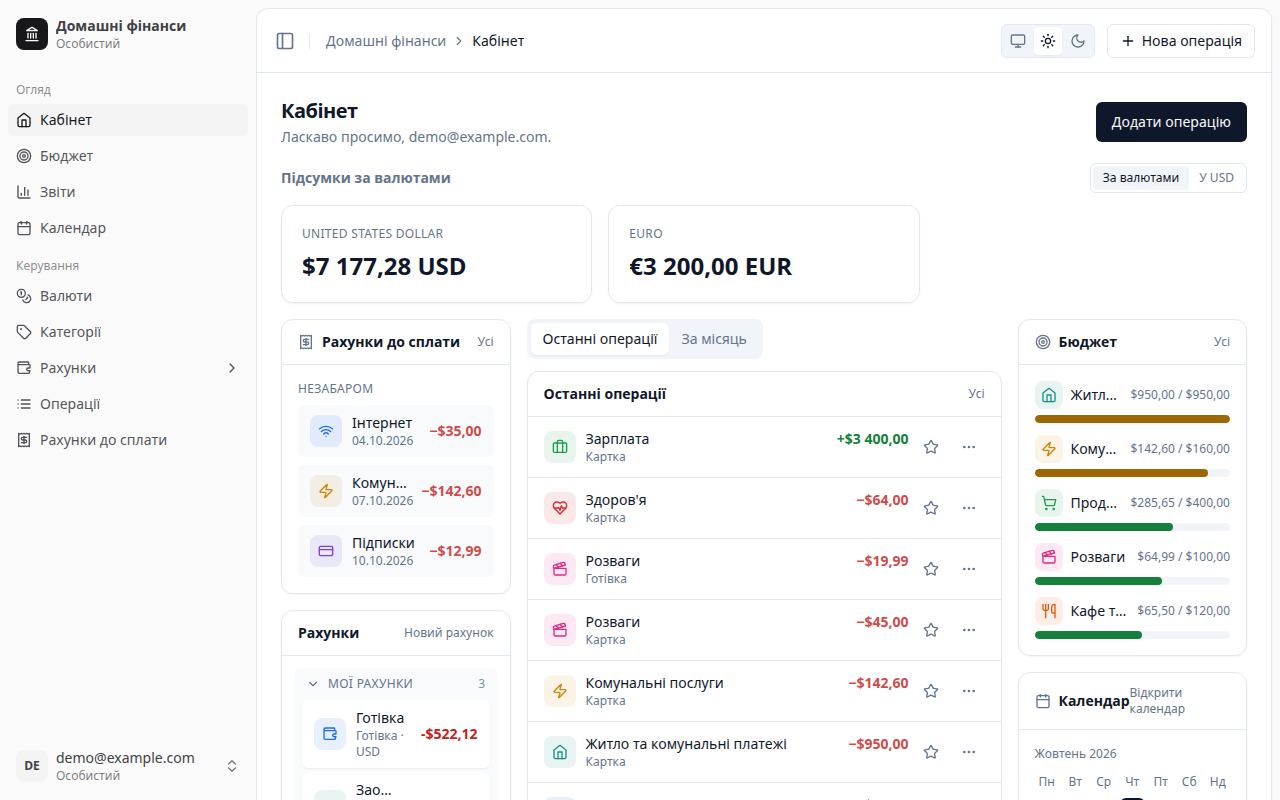Click the heart icon for Здоров'я

click(560, 508)
